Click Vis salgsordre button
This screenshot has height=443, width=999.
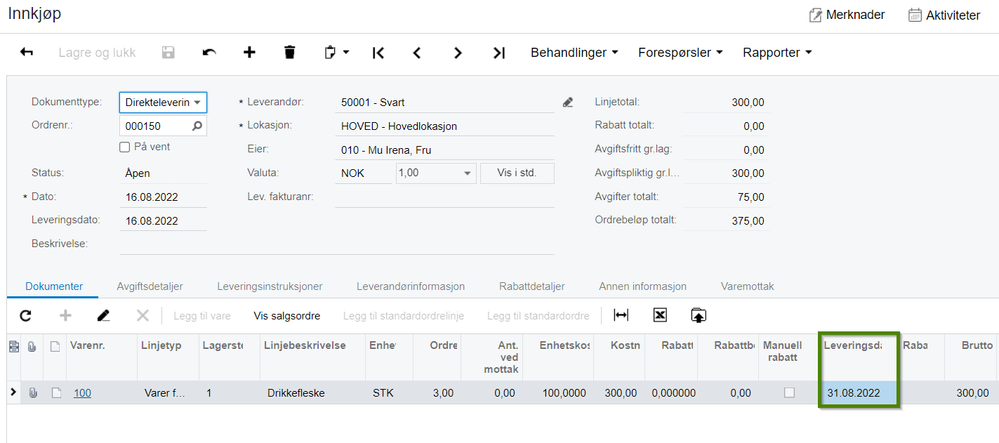tap(287, 316)
